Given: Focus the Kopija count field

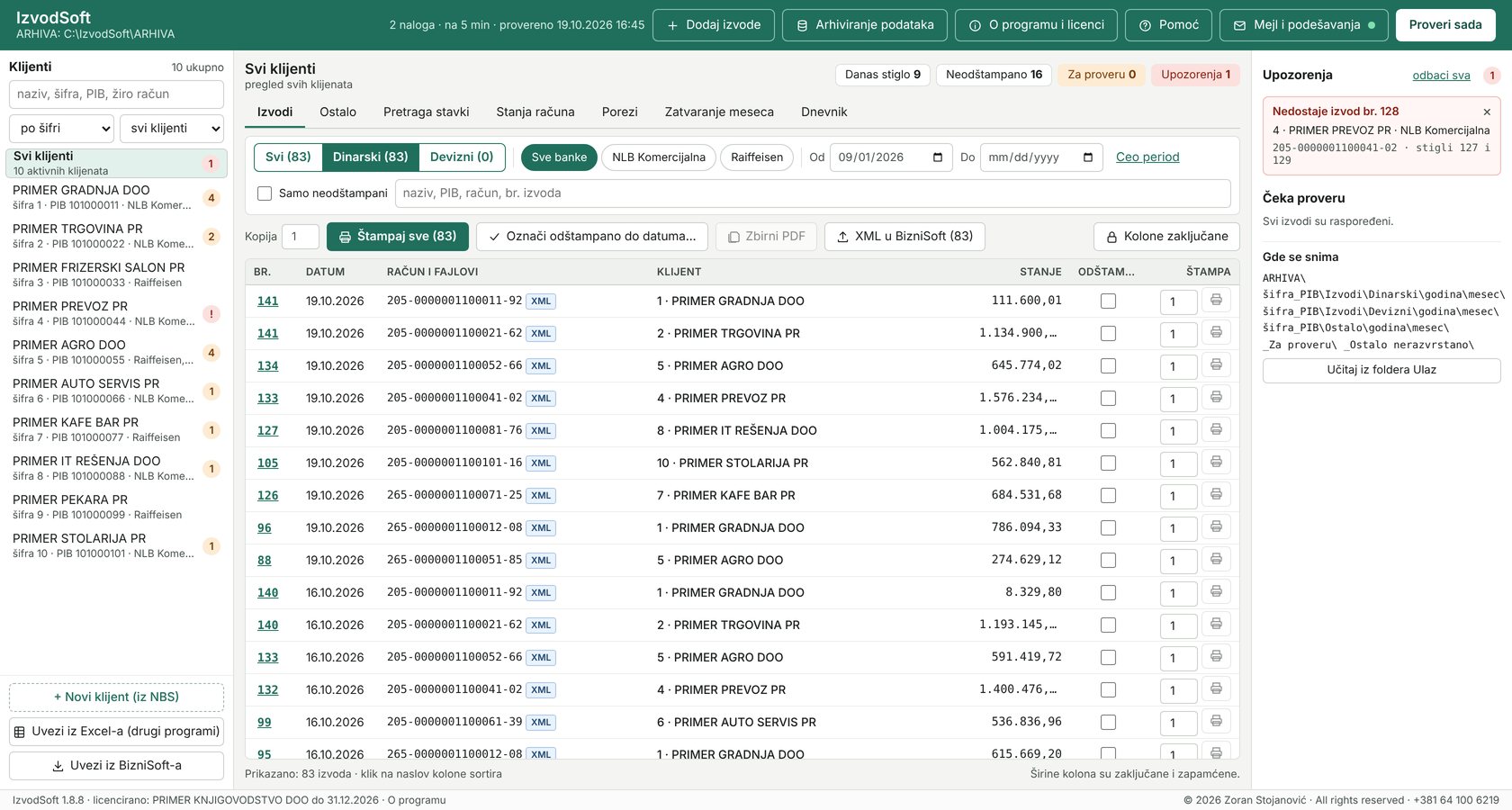Looking at the screenshot, I should pos(301,237).
